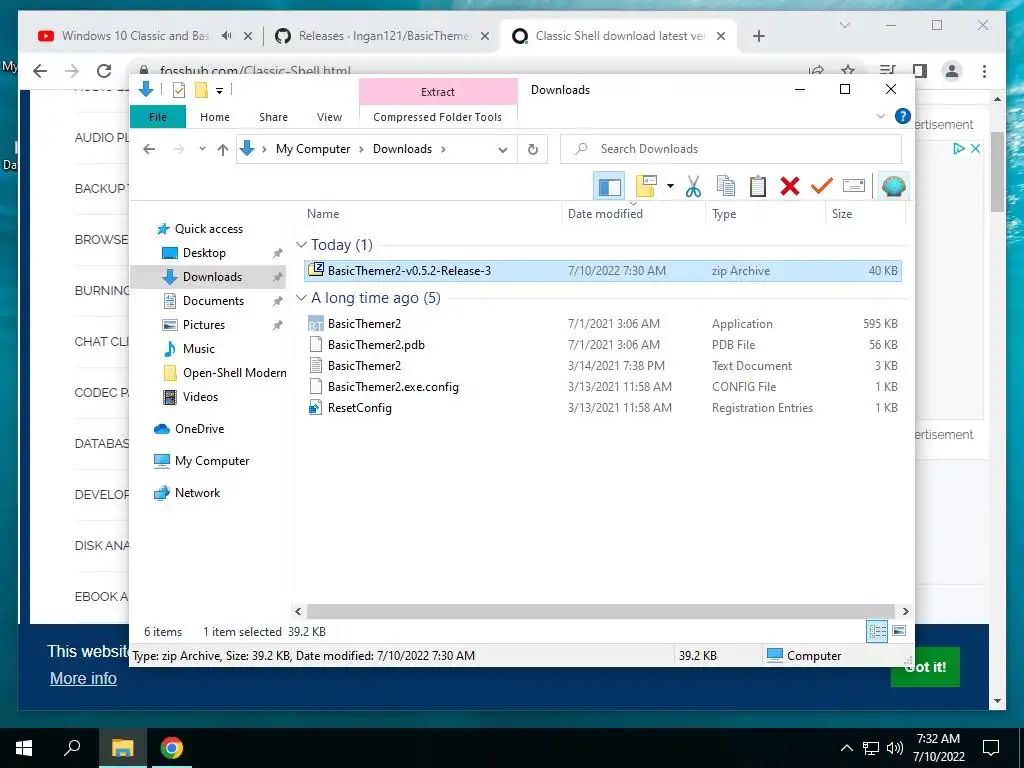Click the Extract contextual tab header
Viewport: 1024px width, 768px height.
coord(438,92)
